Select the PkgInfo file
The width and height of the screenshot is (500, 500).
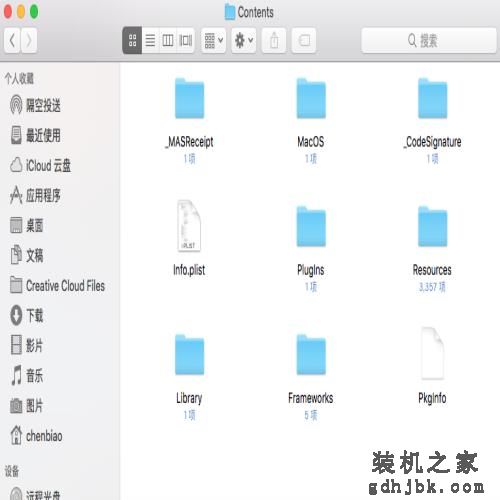click(x=432, y=354)
